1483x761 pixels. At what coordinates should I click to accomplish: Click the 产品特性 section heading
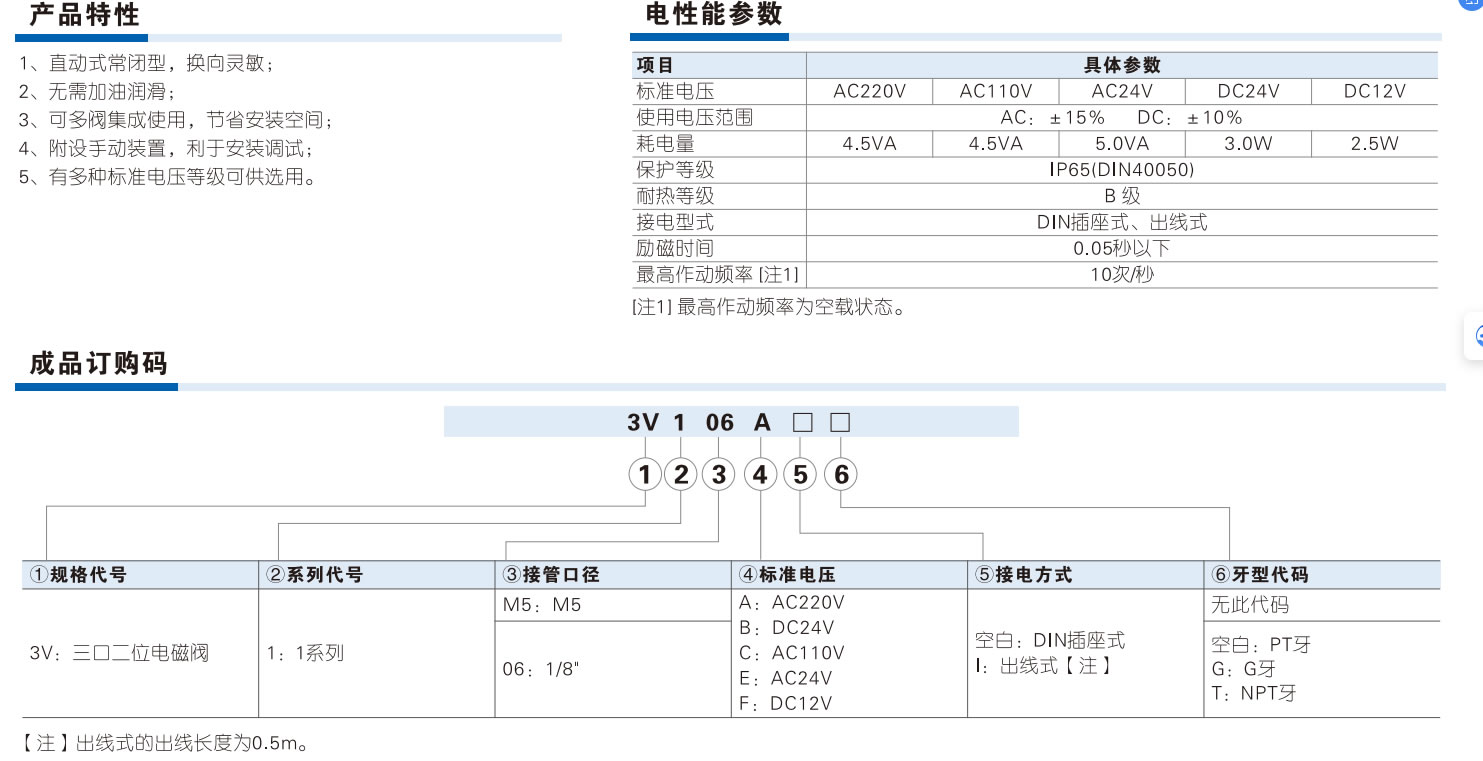coord(85,15)
